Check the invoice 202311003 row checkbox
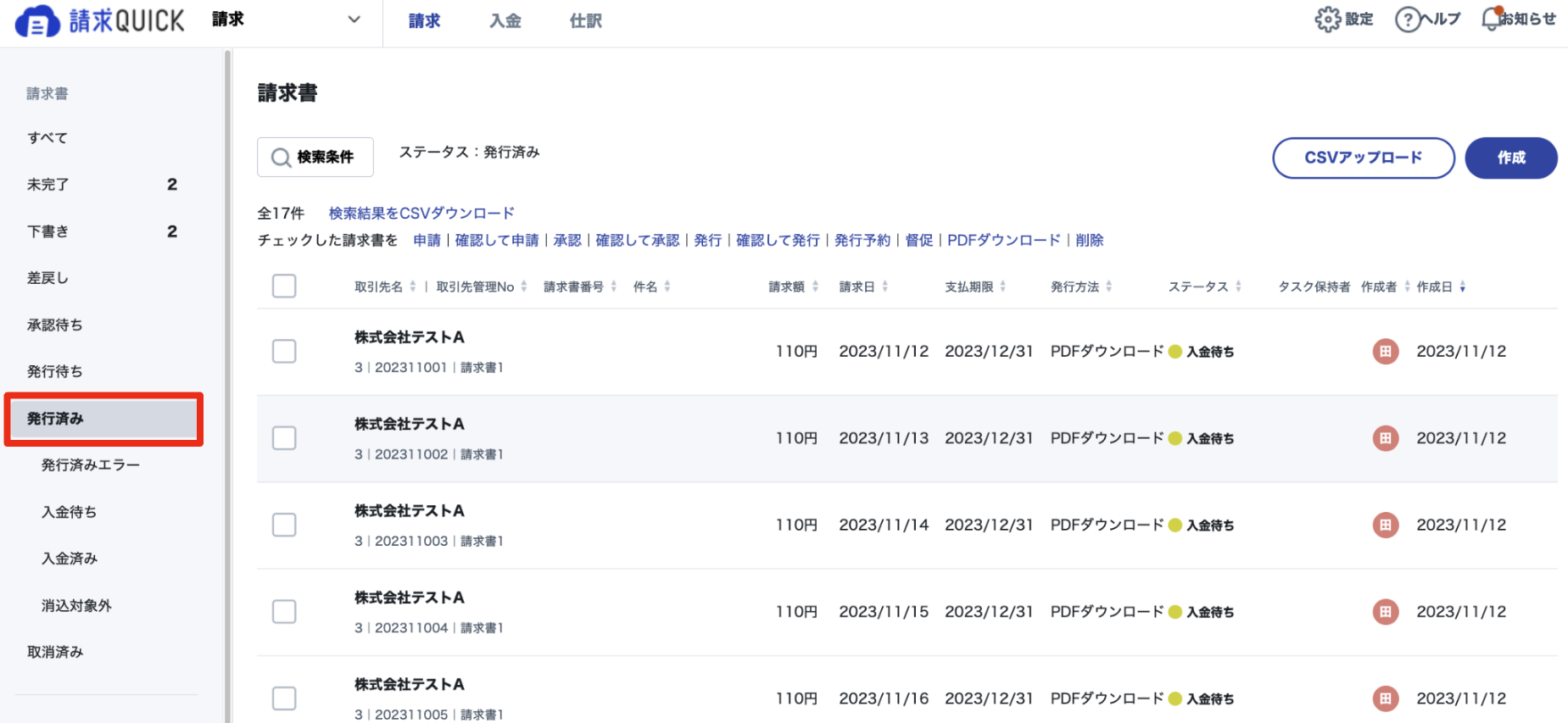The width and height of the screenshot is (1568, 723). [x=284, y=525]
